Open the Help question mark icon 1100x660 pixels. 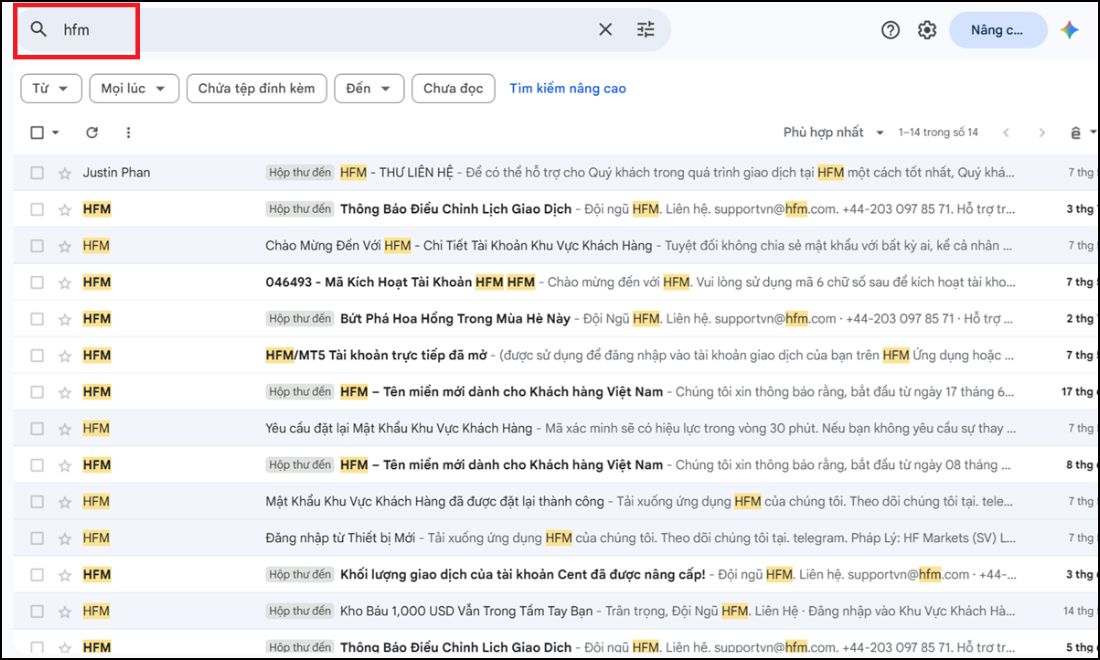[890, 30]
